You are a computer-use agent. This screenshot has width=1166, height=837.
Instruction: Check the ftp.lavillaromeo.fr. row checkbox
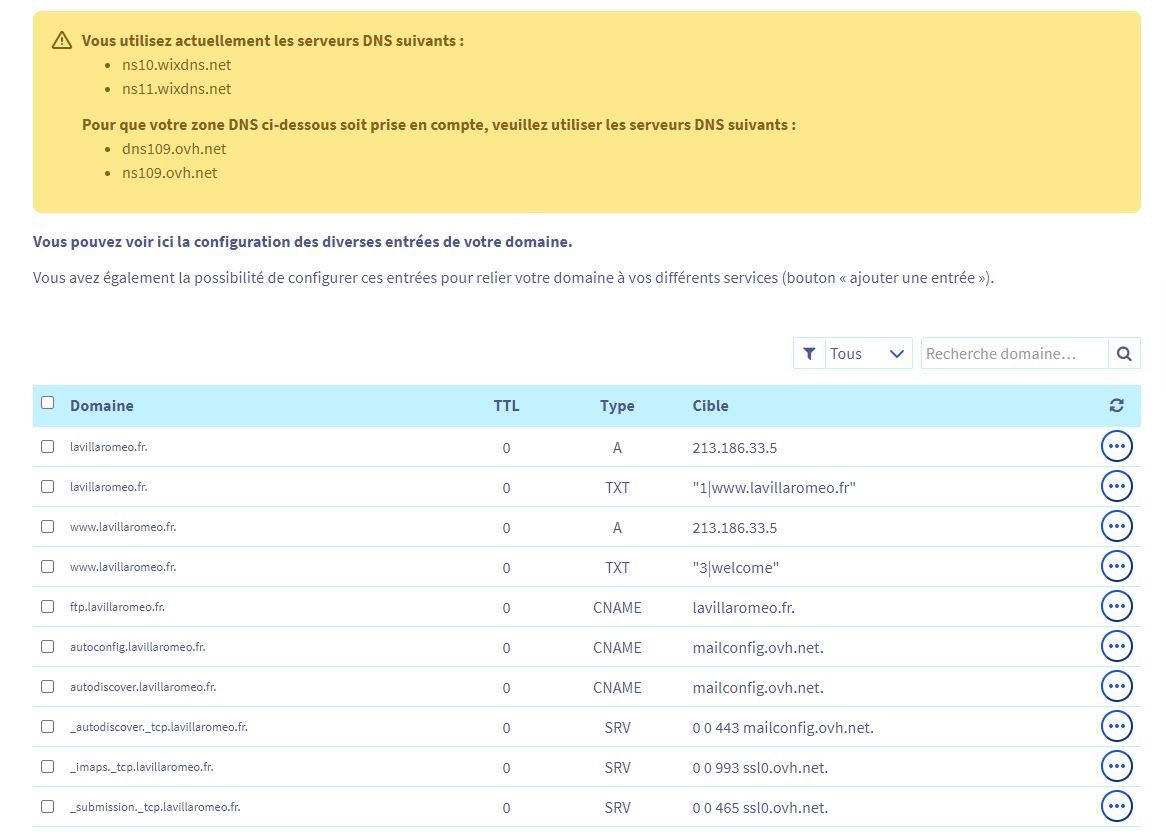(47, 607)
